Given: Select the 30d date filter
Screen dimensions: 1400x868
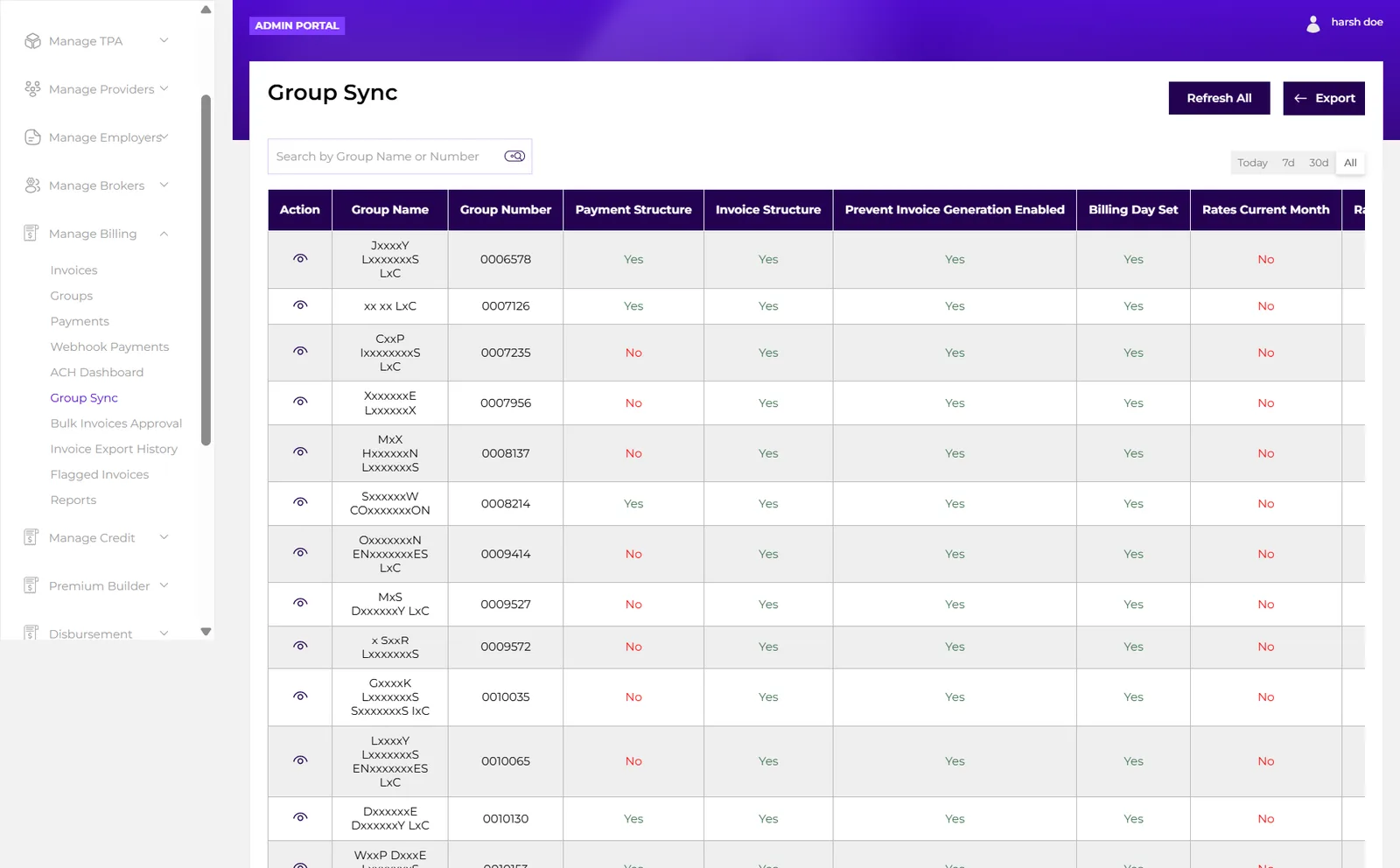Looking at the screenshot, I should (x=1319, y=163).
